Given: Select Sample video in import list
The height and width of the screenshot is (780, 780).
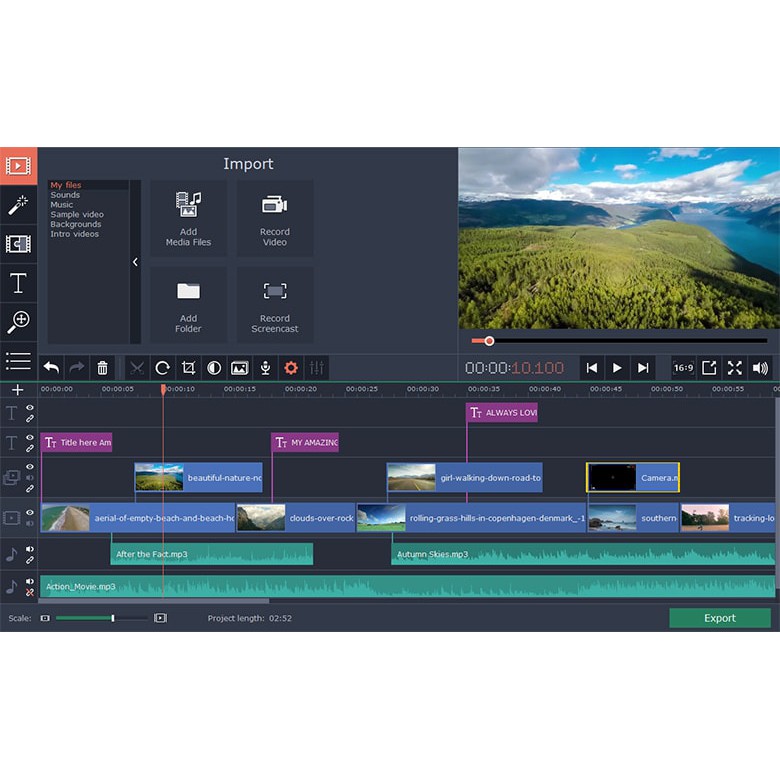Looking at the screenshot, I should point(77,215).
